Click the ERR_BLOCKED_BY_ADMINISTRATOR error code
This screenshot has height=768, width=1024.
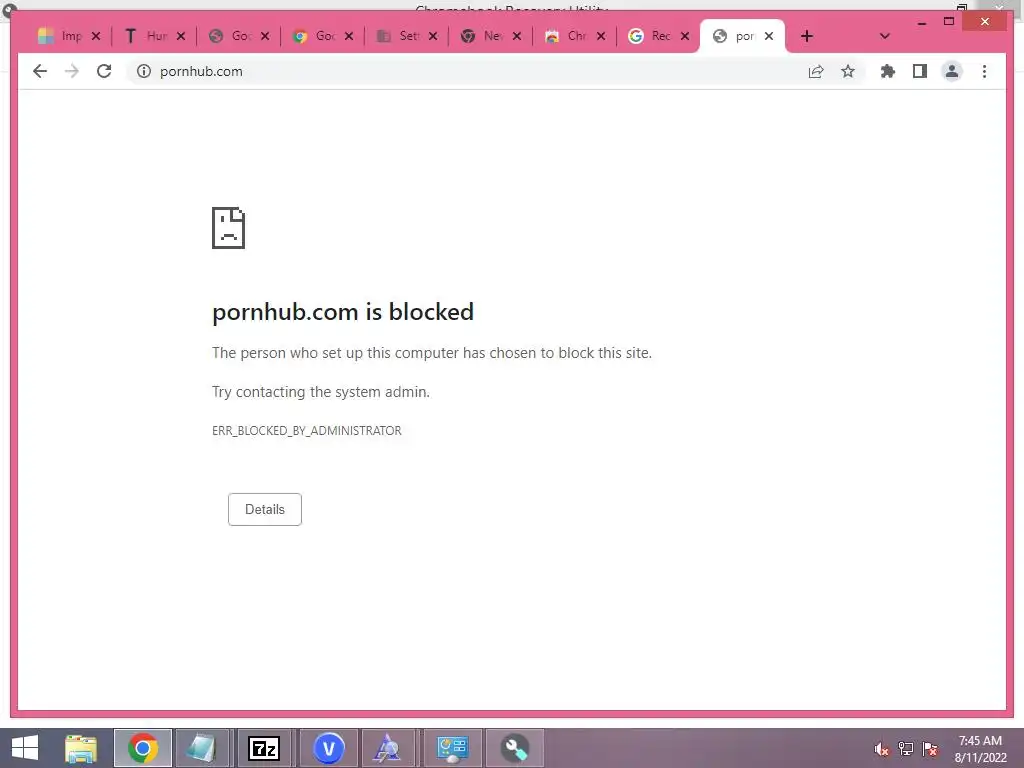307,431
